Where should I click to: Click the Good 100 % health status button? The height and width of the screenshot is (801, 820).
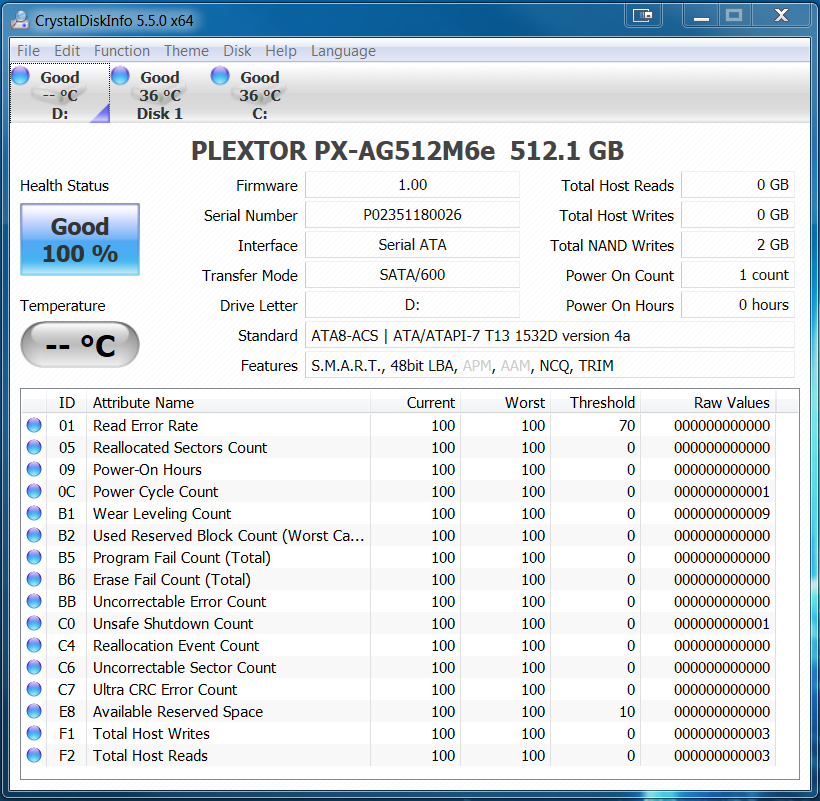click(x=80, y=240)
